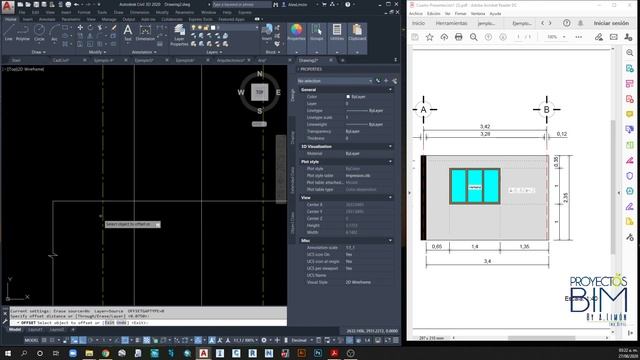Click the Acrobat page number field
This screenshot has width=640, height=360.
[x=518, y=37]
